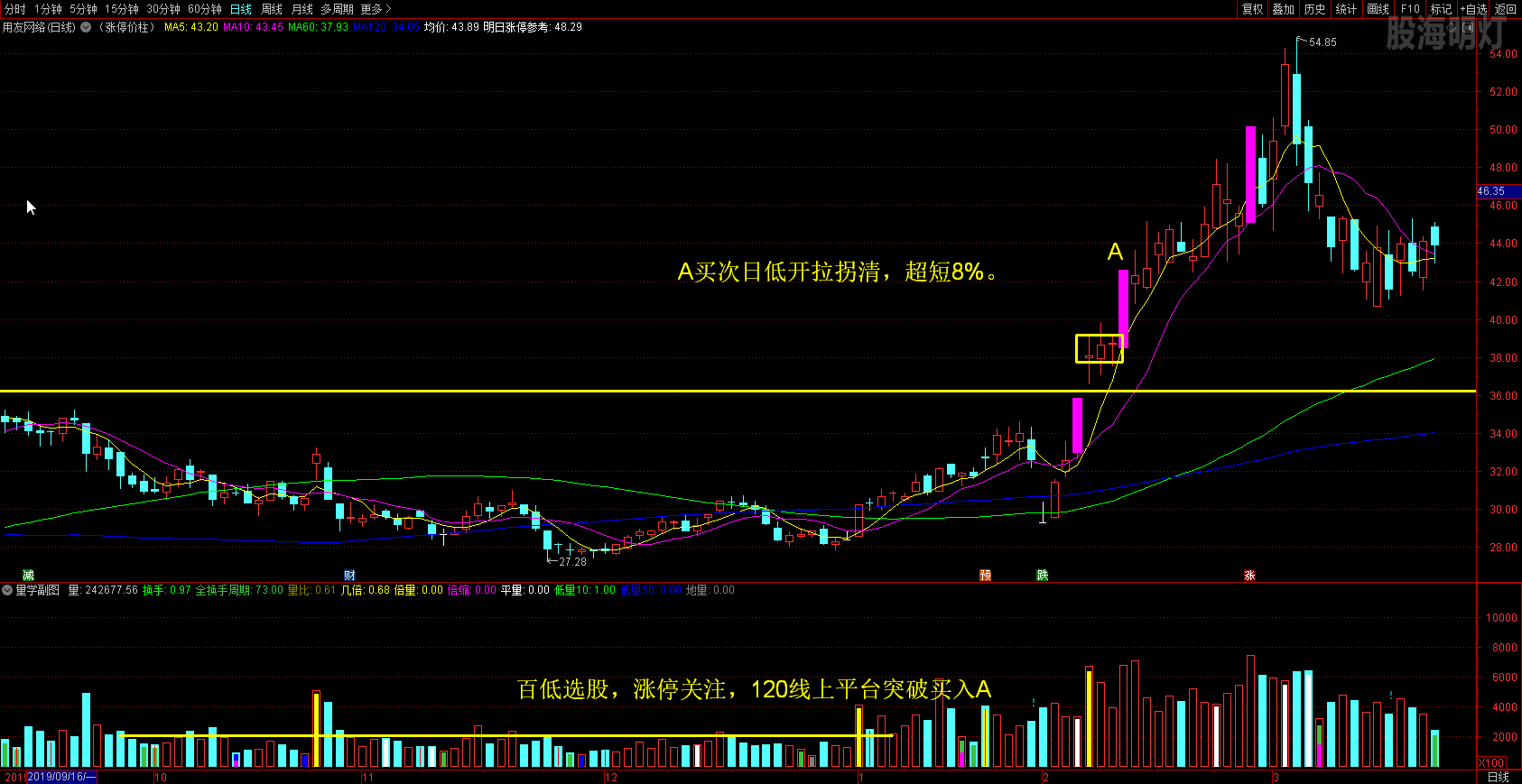Screen dimensions: 1522x784
Task: Click the MA10: 43.45 indicator label
Action: coord(253,27)
